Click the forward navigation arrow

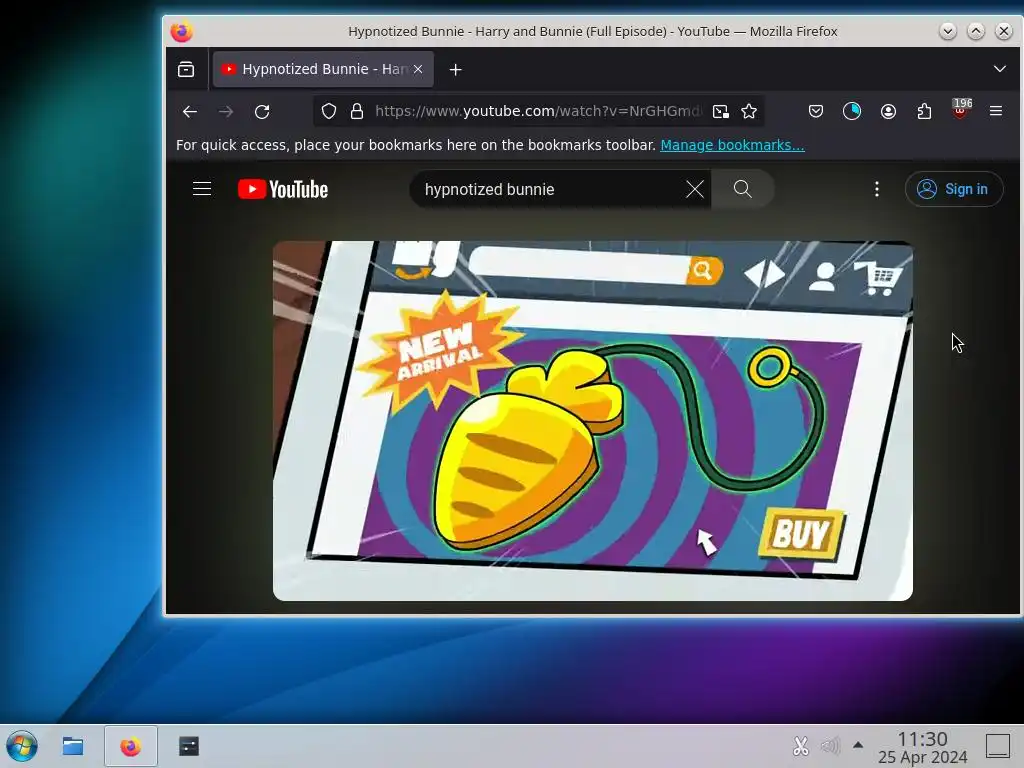tap(226, 112)
